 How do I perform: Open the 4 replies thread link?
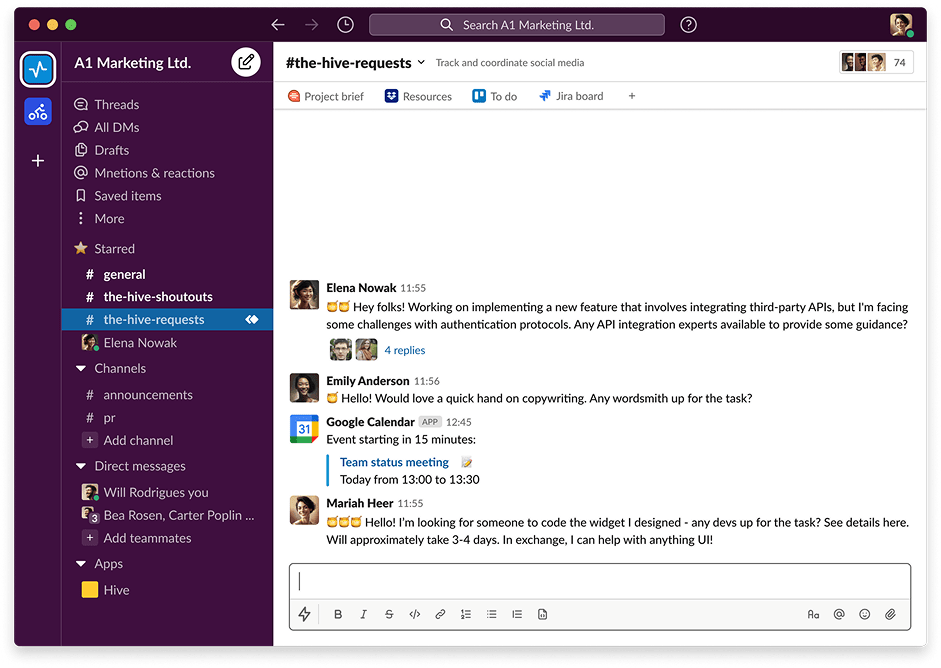(404, 350)
